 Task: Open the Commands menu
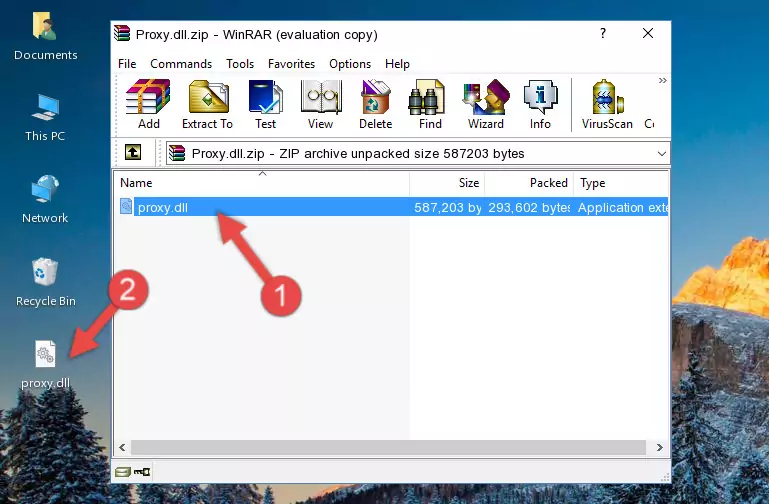[181, 64]
